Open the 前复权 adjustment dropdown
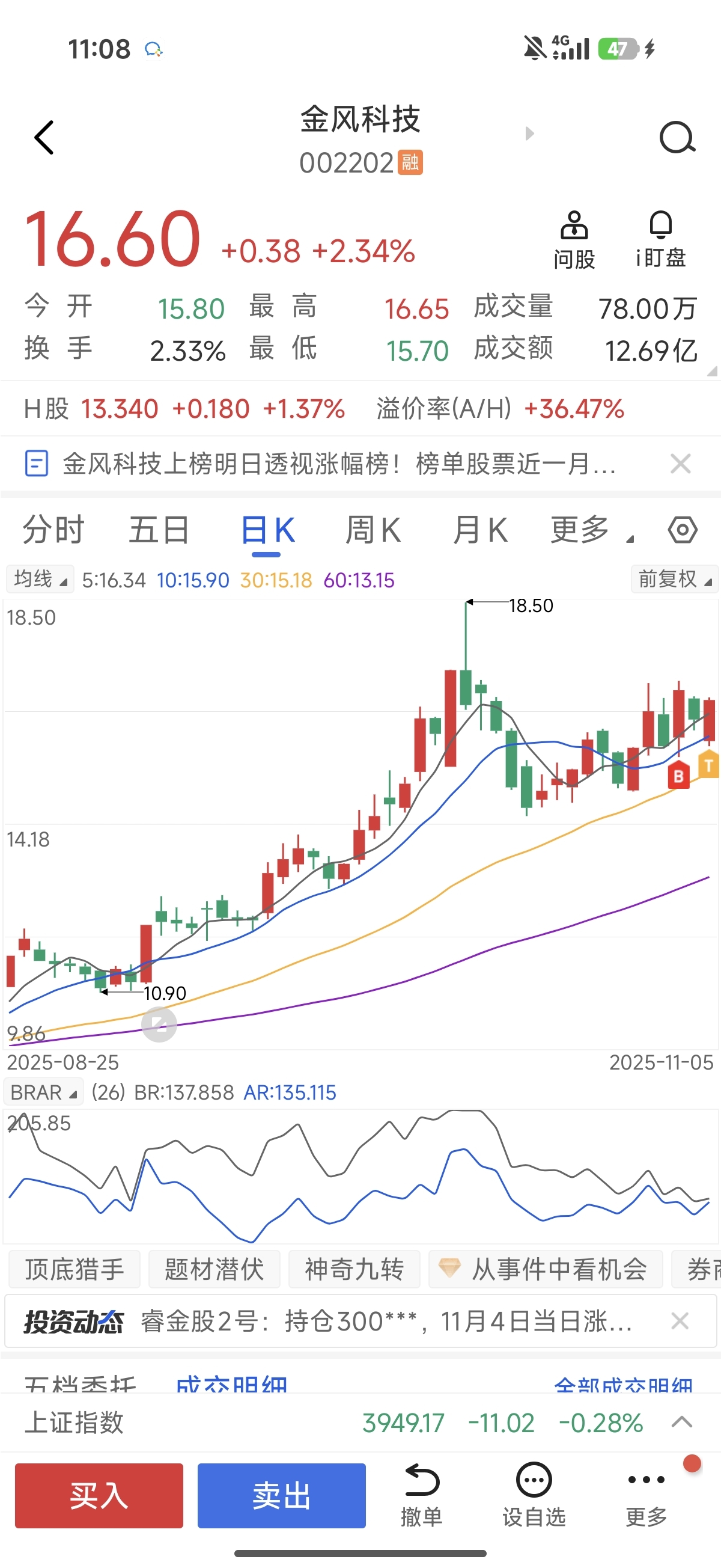Viewport: 721px width, 1568px height. click(x=674, y=579)
